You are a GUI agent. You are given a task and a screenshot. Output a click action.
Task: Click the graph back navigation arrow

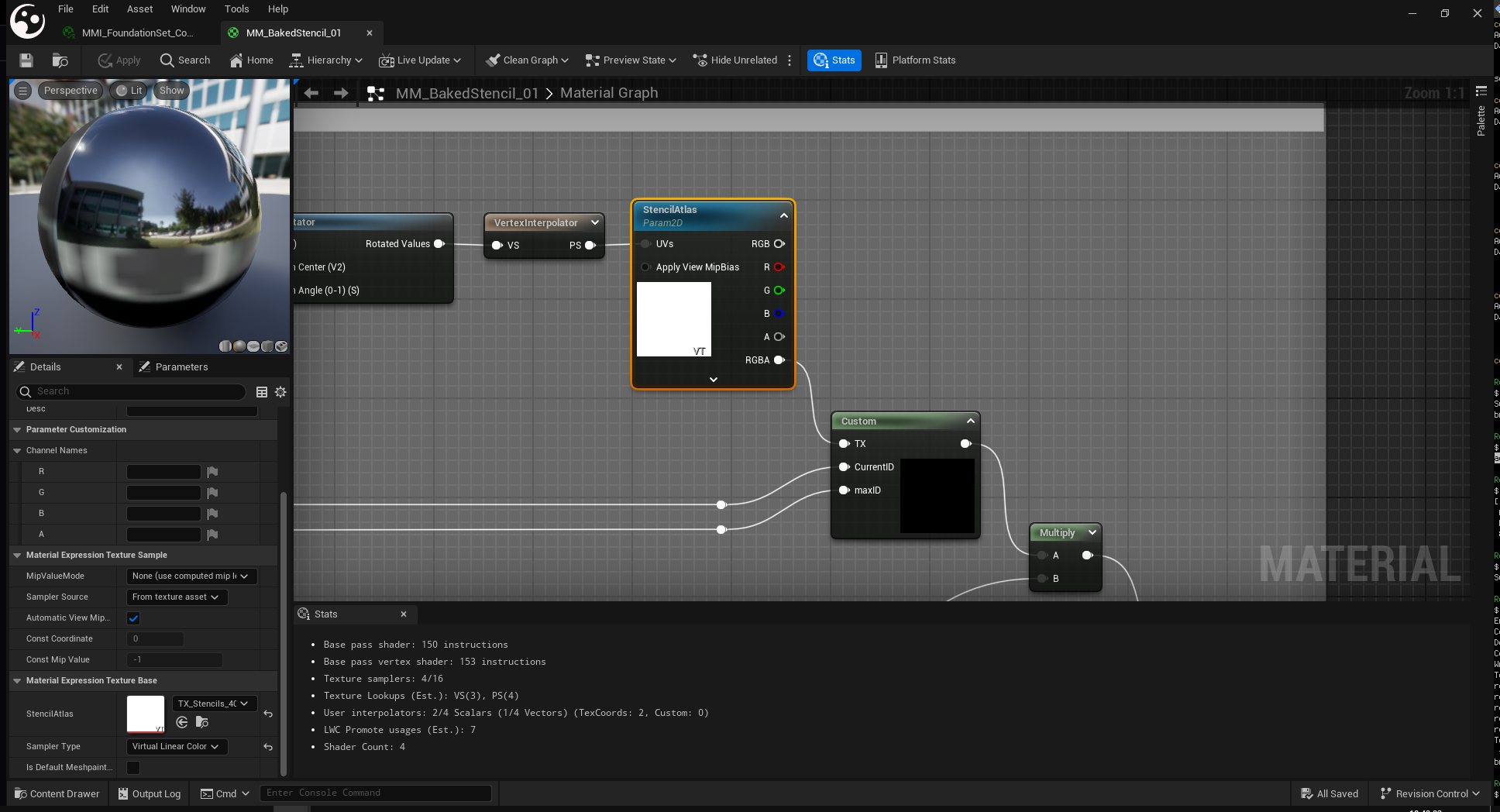311,93
